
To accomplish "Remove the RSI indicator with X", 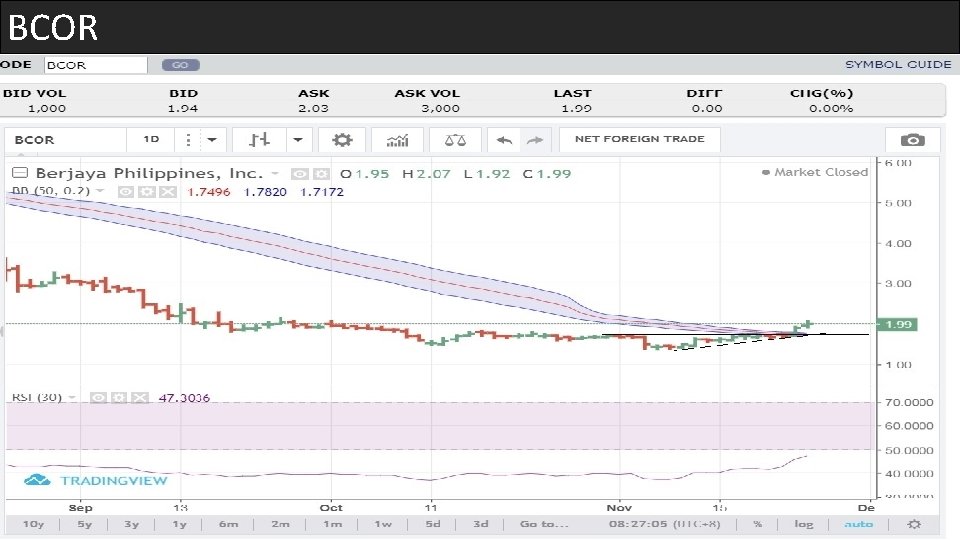I will pos(140,398).
